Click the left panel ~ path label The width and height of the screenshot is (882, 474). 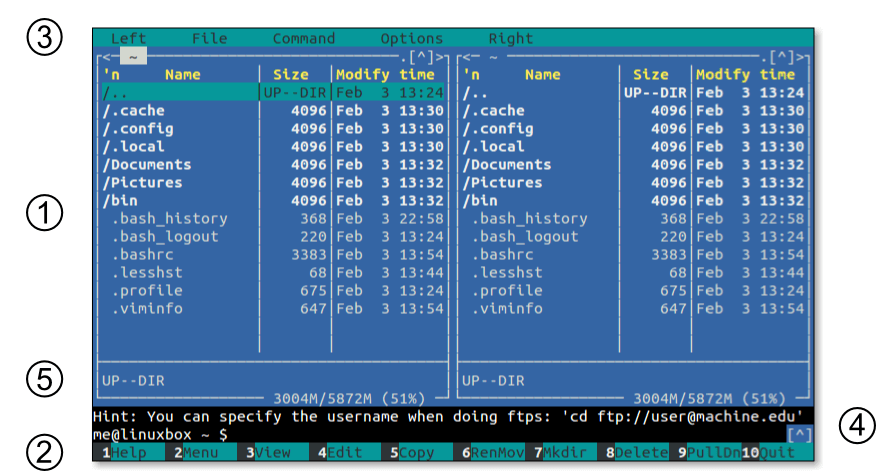click(133, 56)
